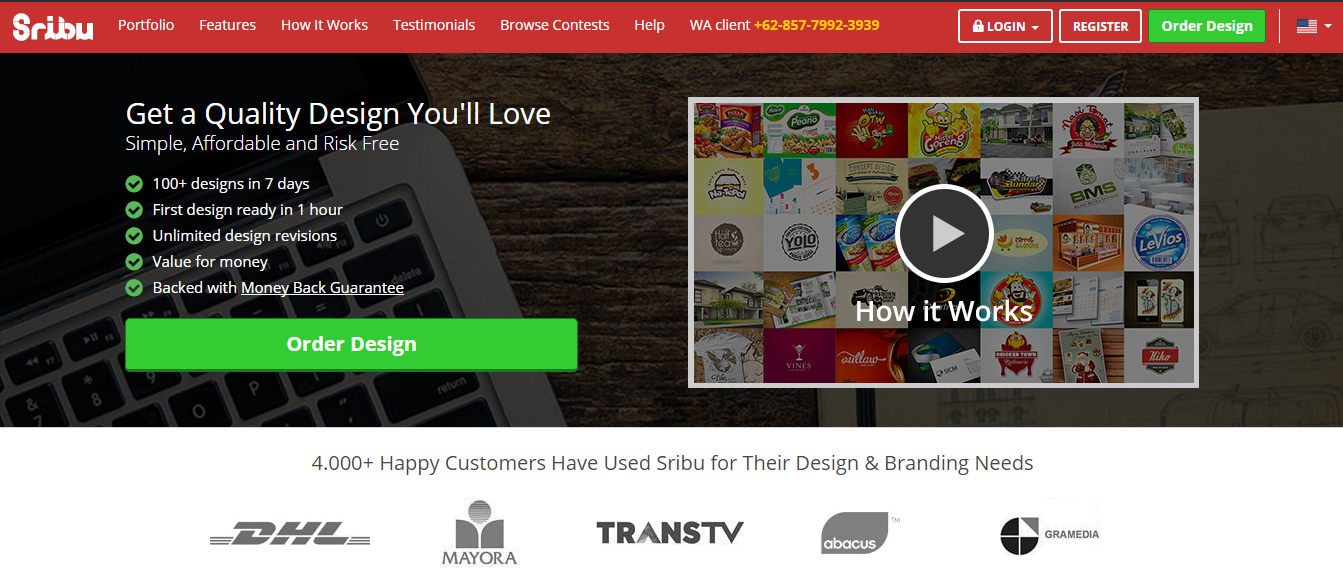This screenshot has width=1343, height=578.
Task: Follow the Money Back Guarantee link
Action: pos(322,288)
